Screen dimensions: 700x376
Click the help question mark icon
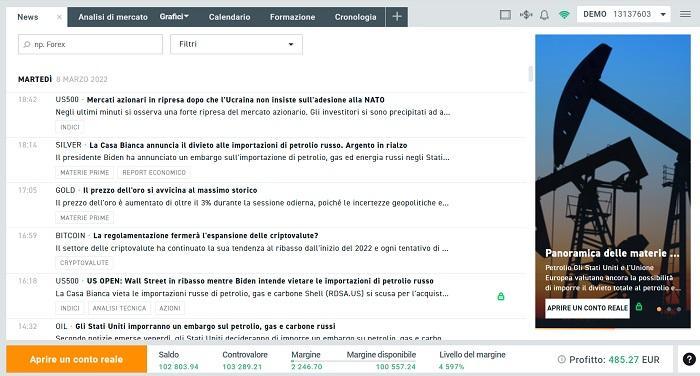click(x=689, y=359)
